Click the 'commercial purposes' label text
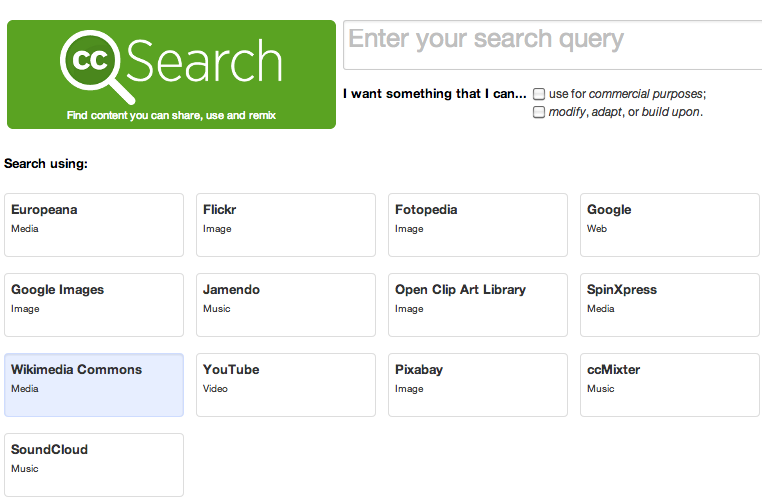762x502 pixels. click(x=645, y=94)
